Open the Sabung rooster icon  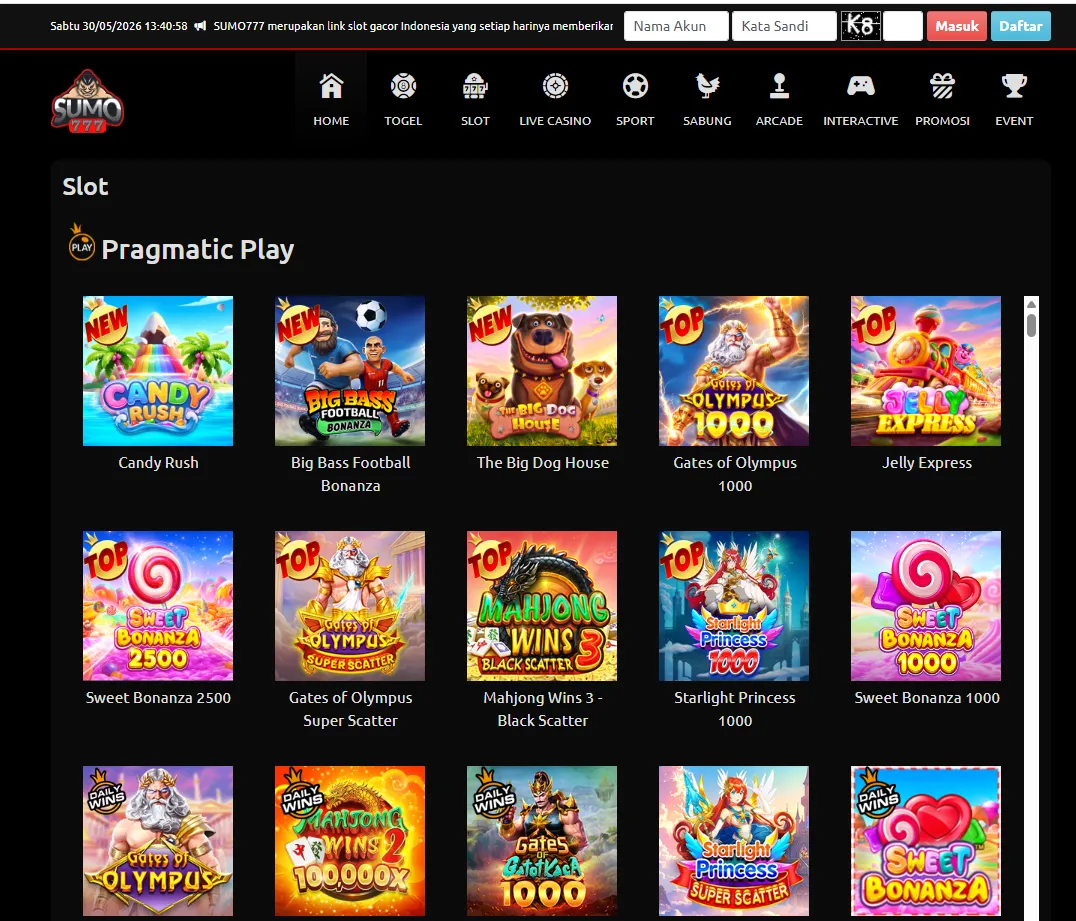click(707, 86)
